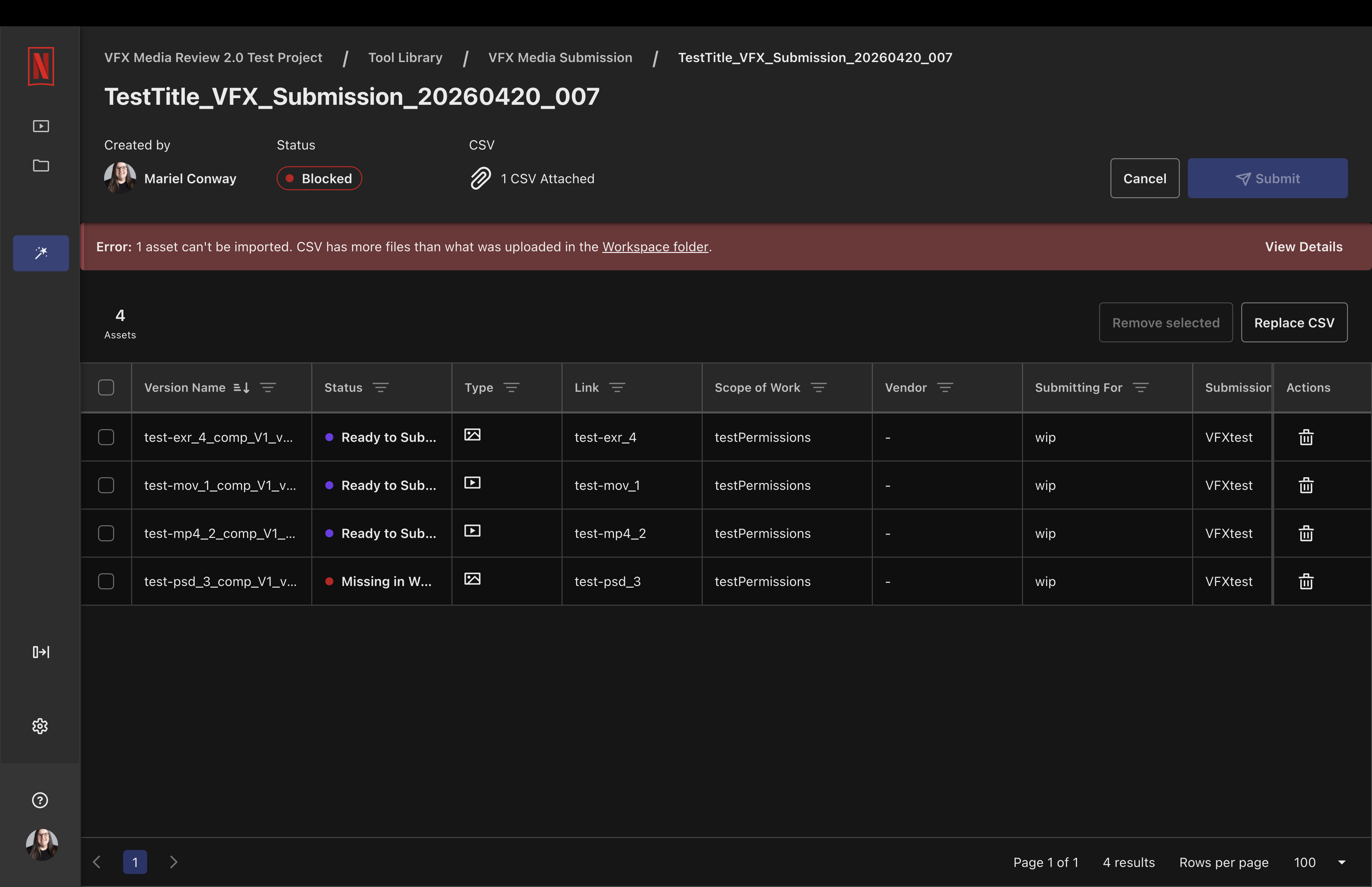The image size is (1372, 887).
Task: Open the Submitting For filter icon
Action: coord(1140,388)
